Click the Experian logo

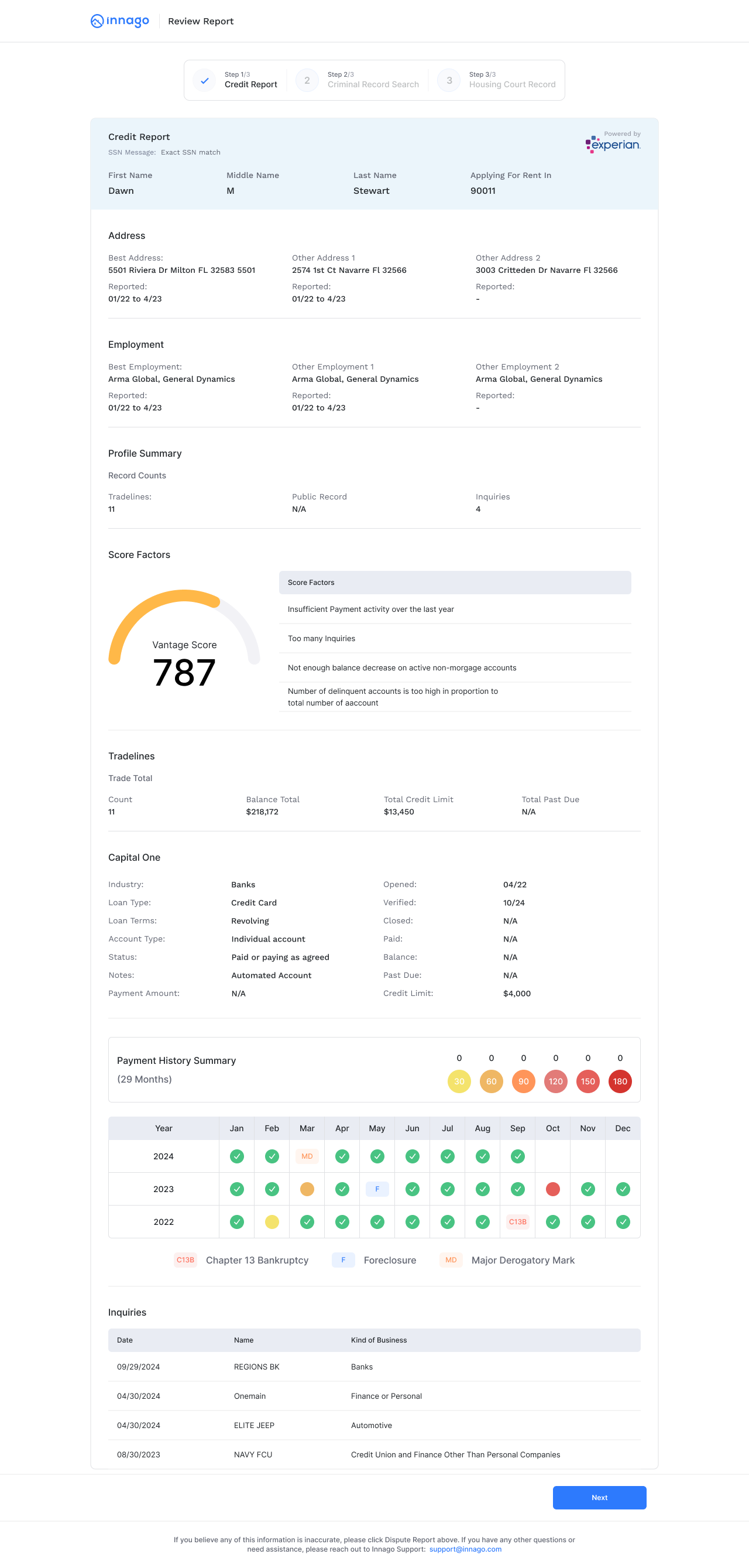(613, 144)
